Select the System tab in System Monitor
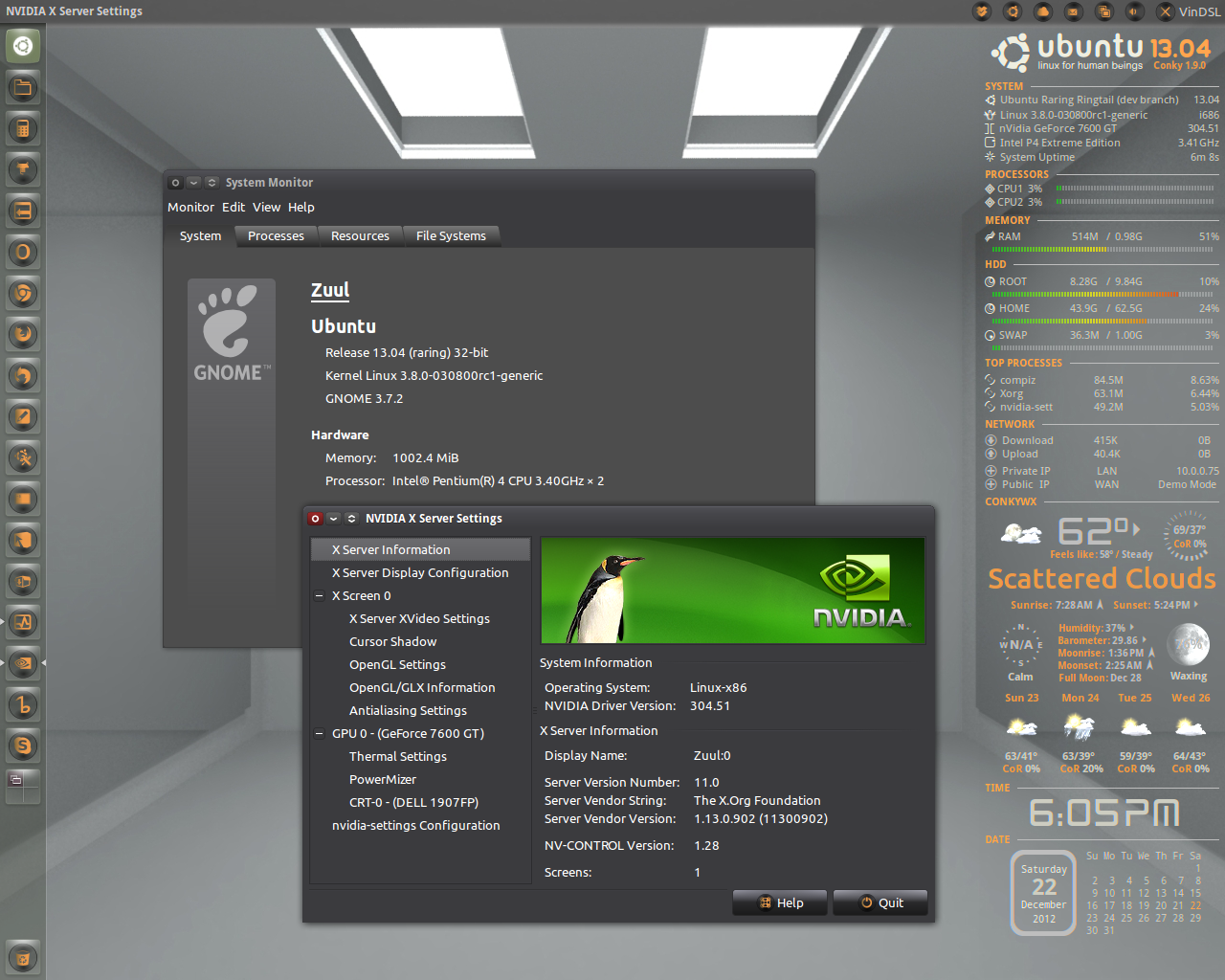The width and height of the screenshot is (1225, 980). click(x=200, y=235)
